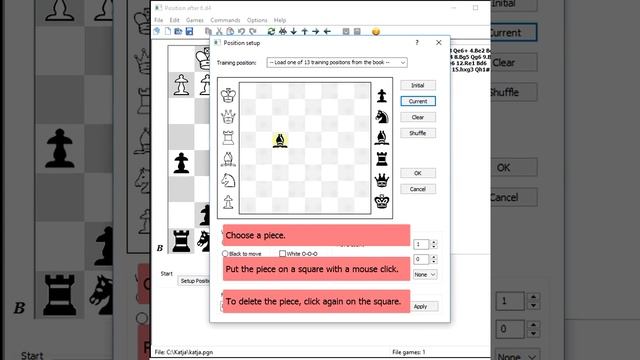Click the right arrow toolbar icon

tap(316, 31)
